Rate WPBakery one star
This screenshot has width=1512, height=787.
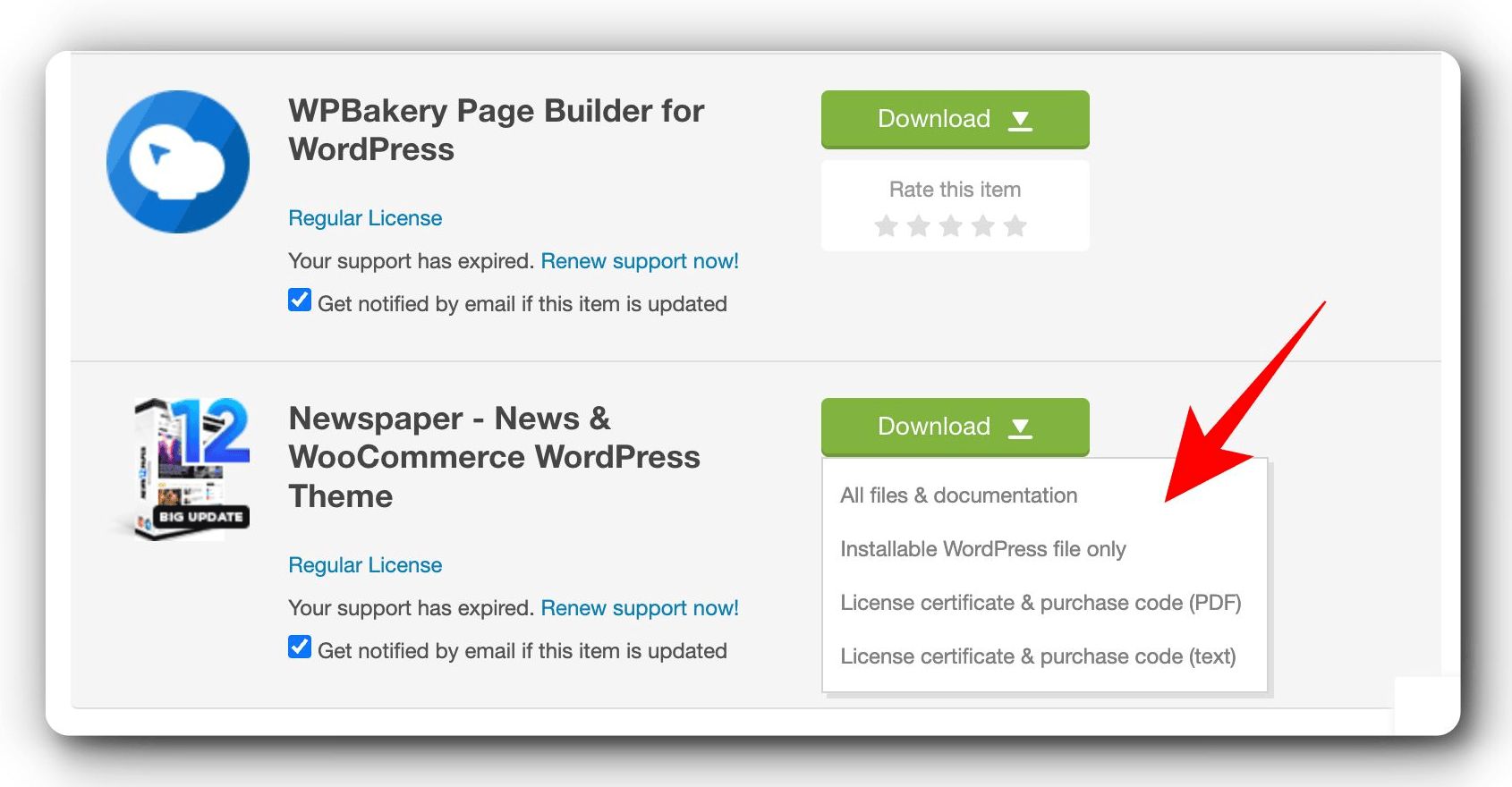click(886, 225)
